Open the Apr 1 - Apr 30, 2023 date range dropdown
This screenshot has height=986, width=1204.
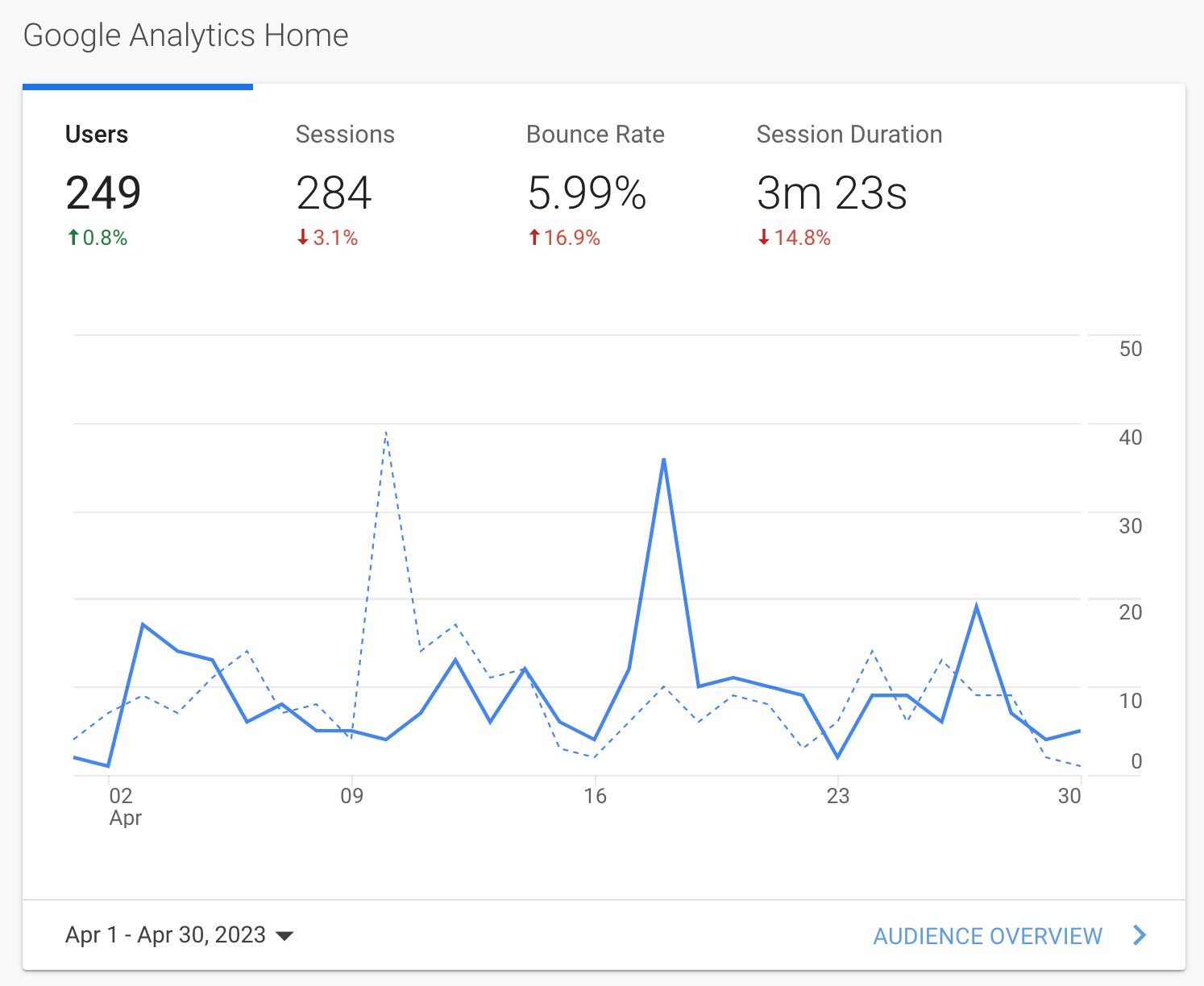click(179, 935)
